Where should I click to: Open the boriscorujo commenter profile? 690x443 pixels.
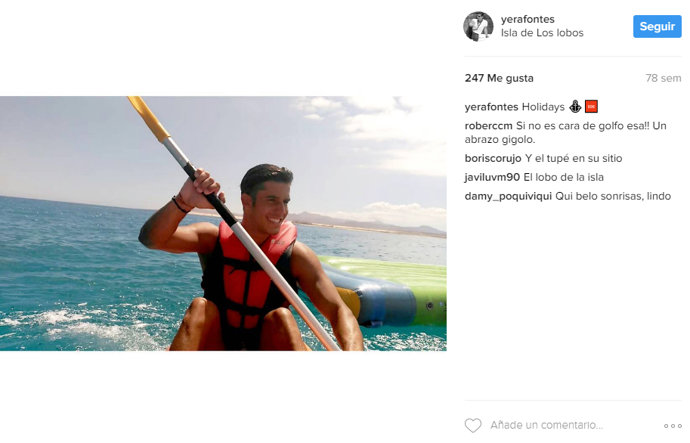coord(493,158)
